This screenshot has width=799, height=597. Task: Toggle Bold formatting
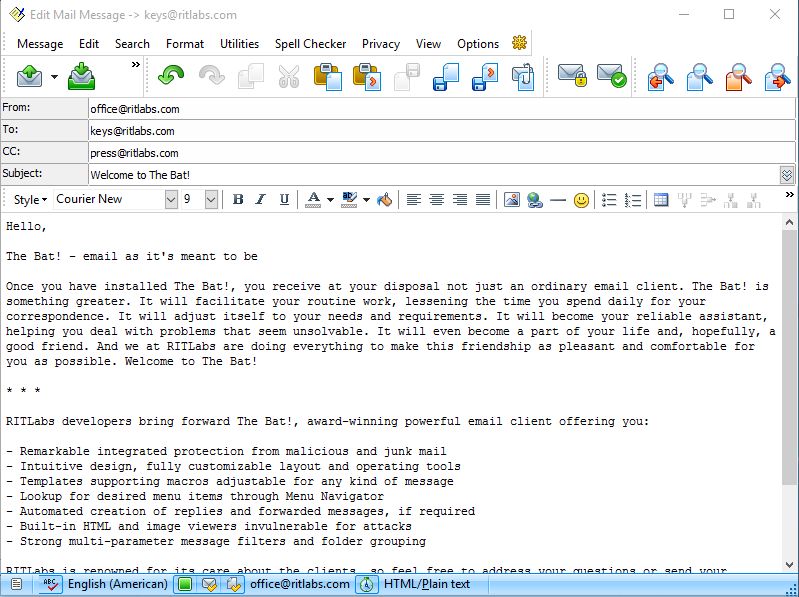coord(237,199)
